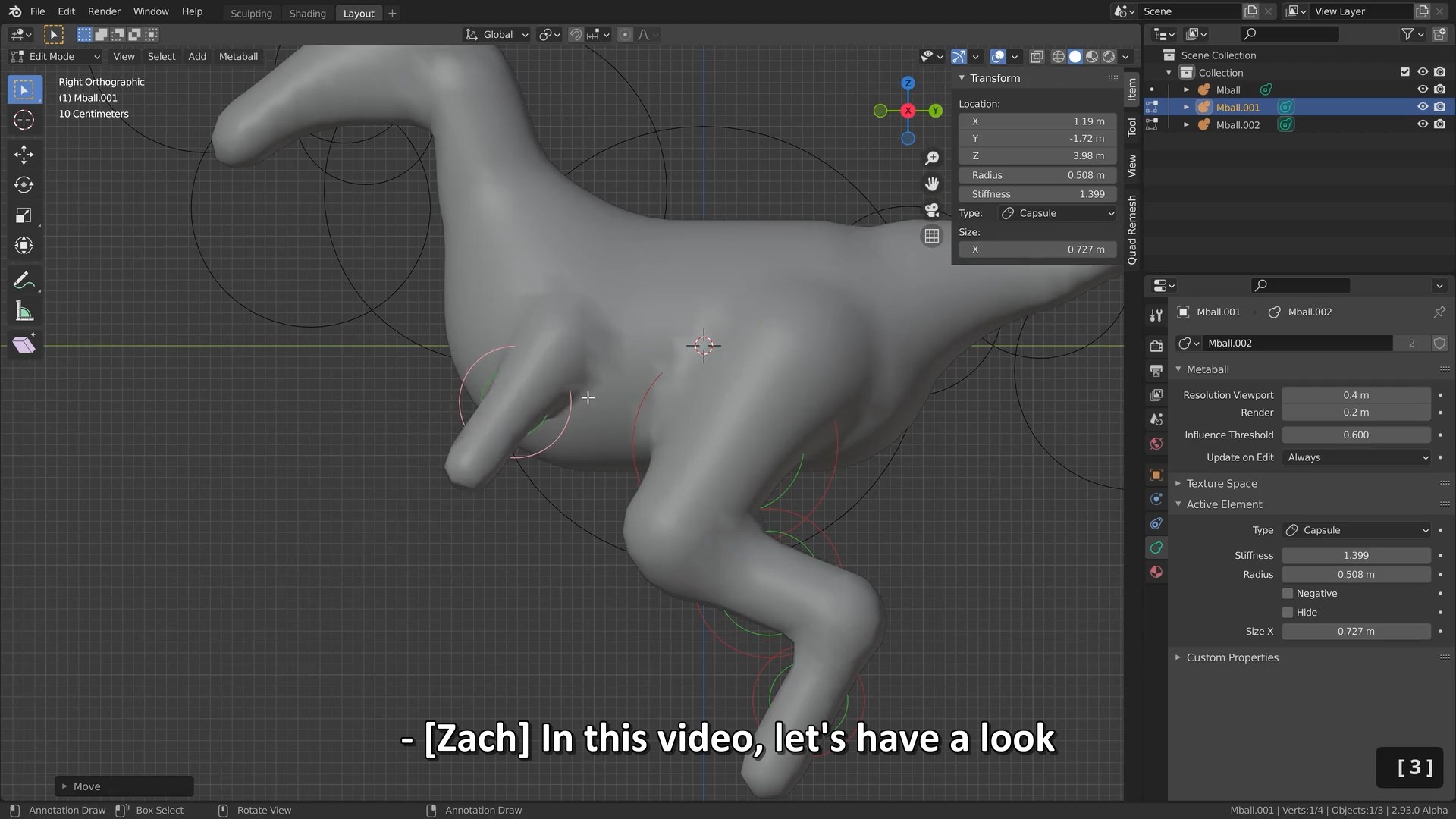Open Output properties tab icon
Viewport: 1456px width, 819px height.
tap(1156, 370)
